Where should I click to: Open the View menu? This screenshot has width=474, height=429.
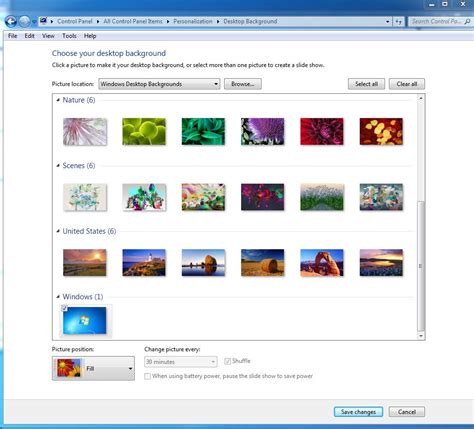tap(48, 36)
